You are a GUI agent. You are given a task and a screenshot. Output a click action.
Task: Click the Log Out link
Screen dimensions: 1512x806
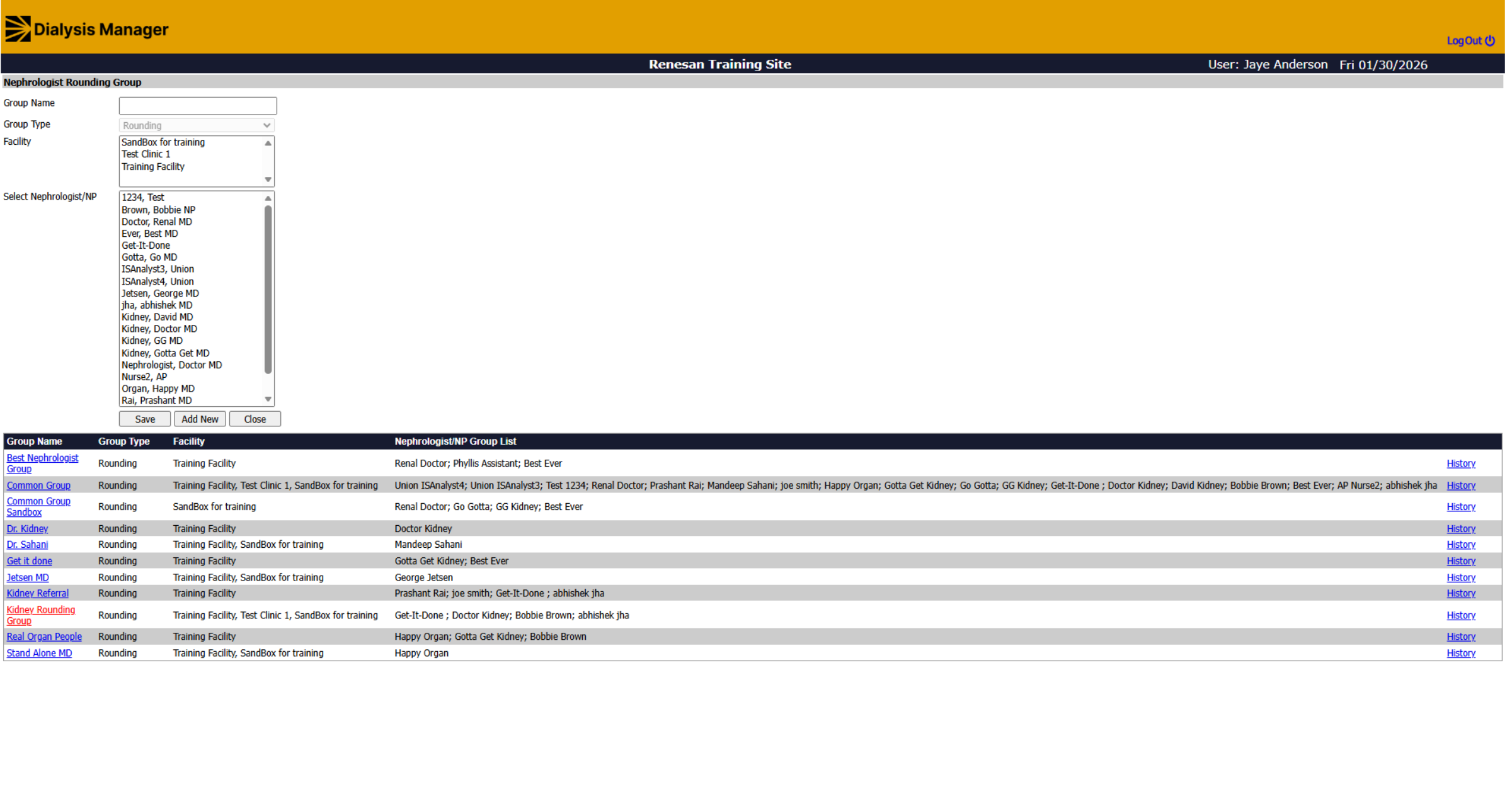click(1464, 41)
